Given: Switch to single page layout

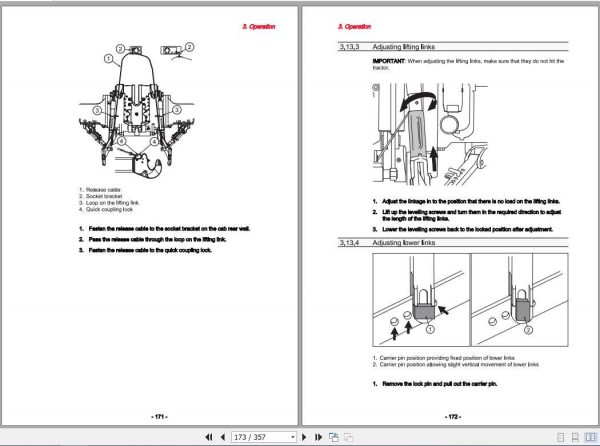Looking at the screenshot, I should click(x=561, y=437).
